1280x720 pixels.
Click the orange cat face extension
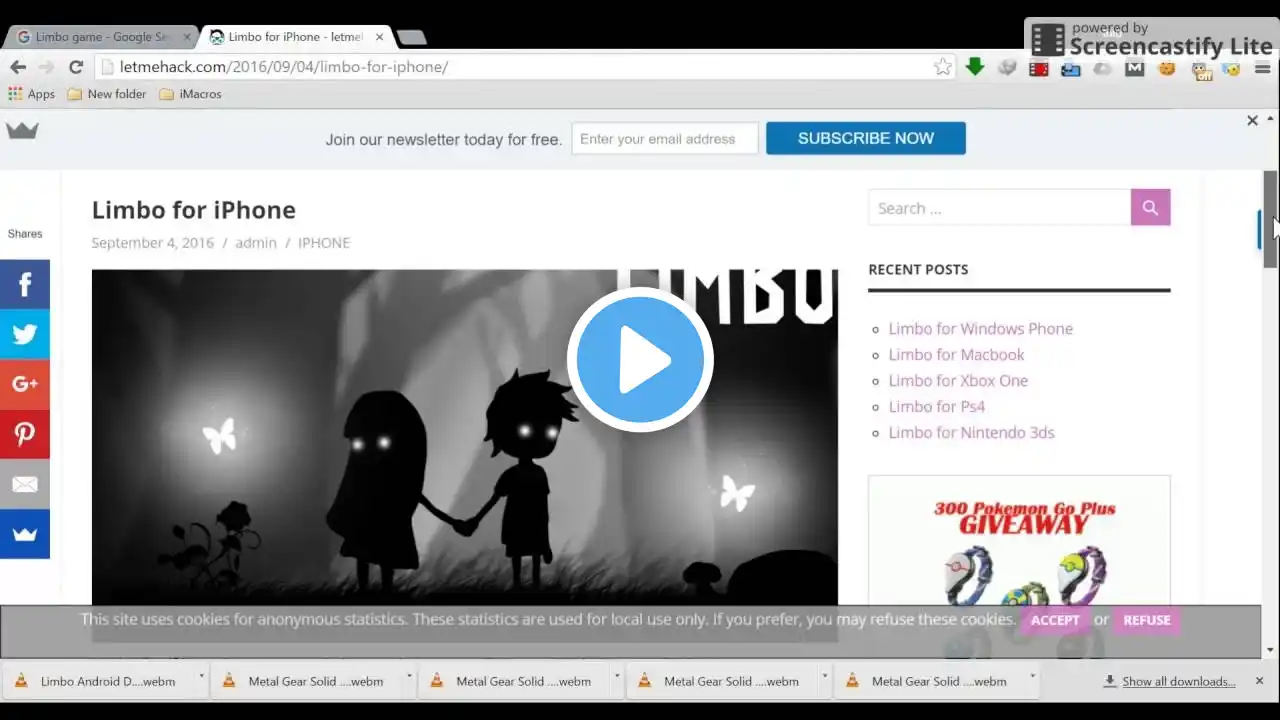(x=1166, y=69)
